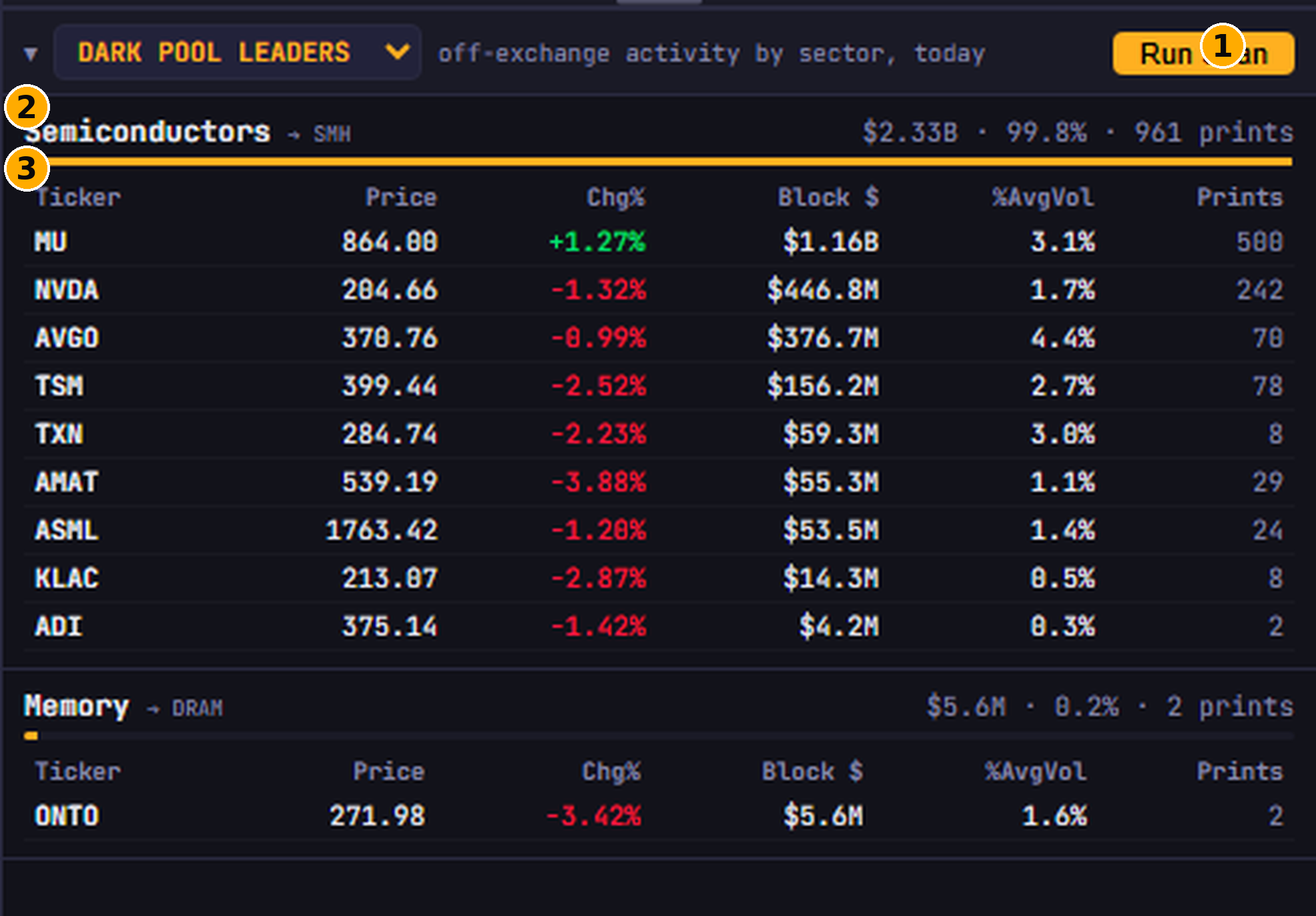Click the subtitle off-exchange activity by sector

coord(711,53)
